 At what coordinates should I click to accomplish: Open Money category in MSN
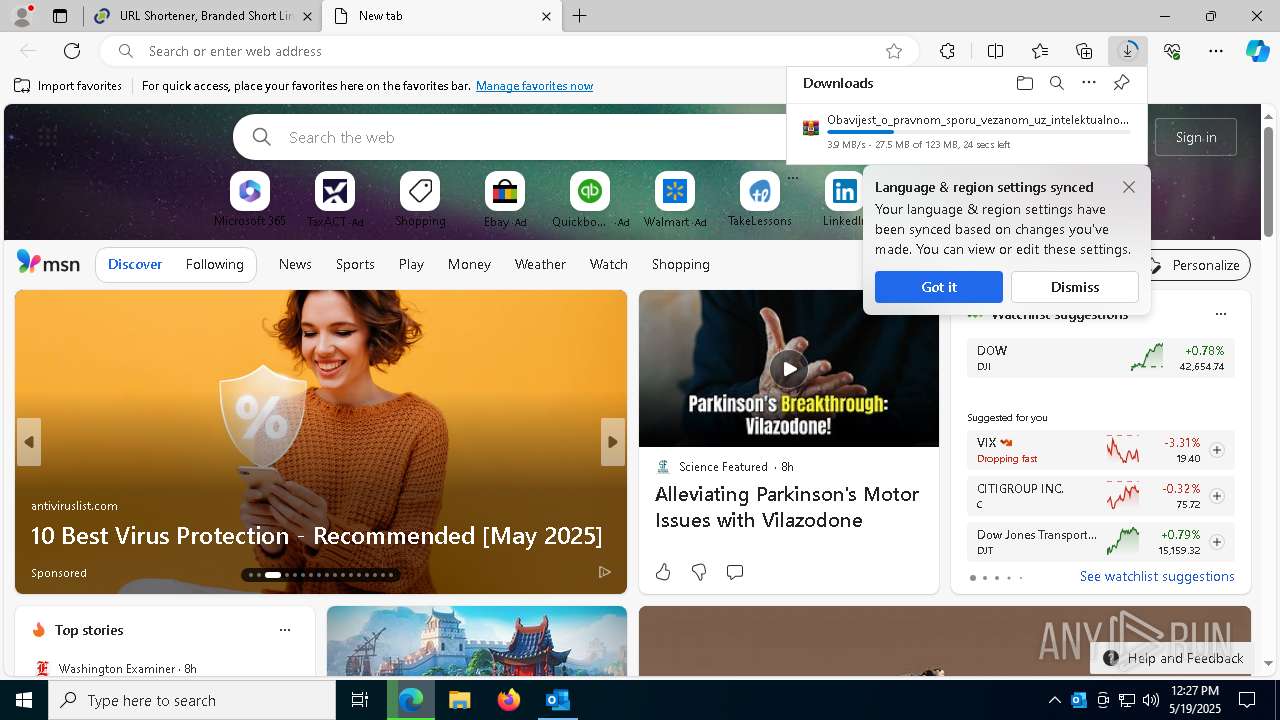469,264
